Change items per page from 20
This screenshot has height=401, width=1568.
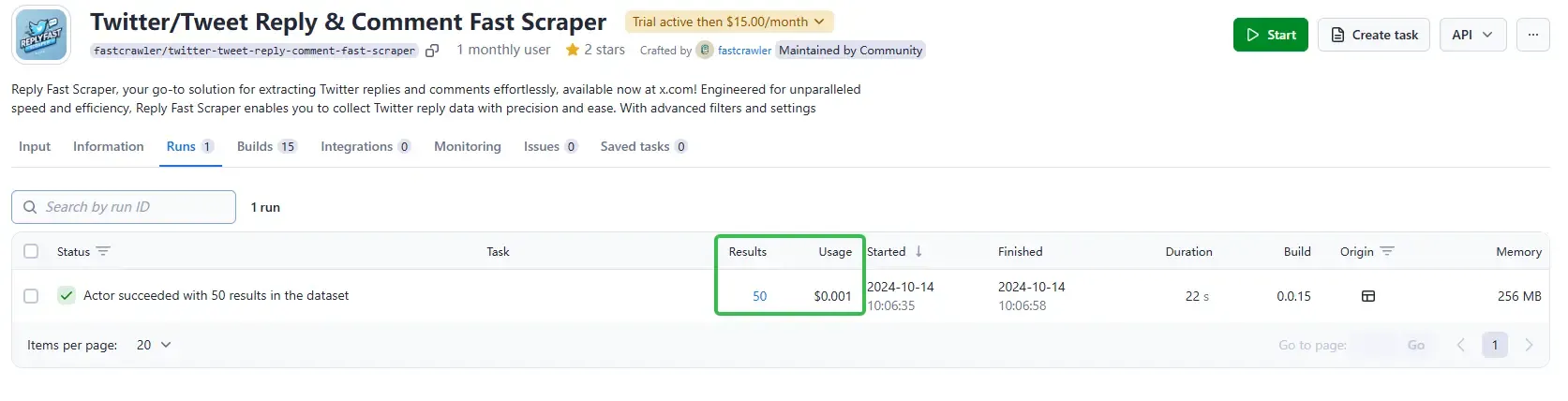click(154, 345)
